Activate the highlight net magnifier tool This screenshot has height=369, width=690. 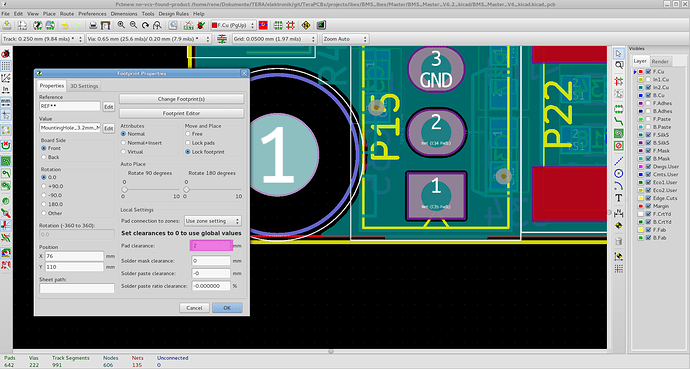point(619,66)
